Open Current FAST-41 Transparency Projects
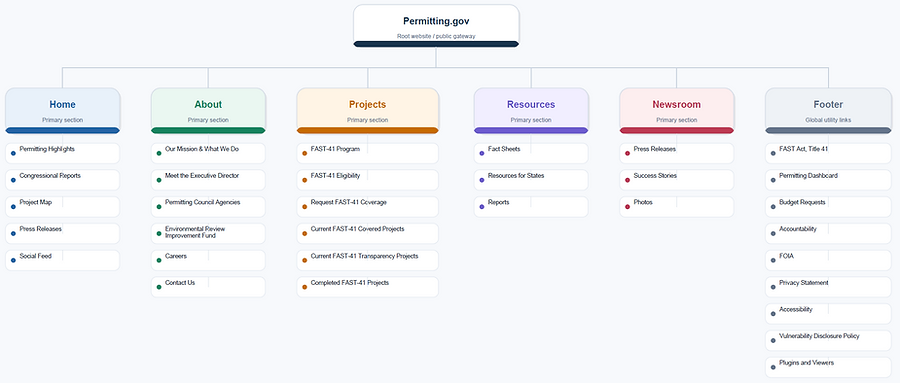900x383 pixels. 367,260
